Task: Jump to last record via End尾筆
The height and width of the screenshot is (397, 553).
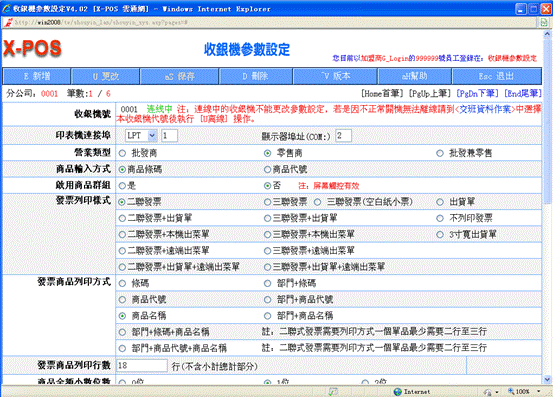Action: coord(522,93)
